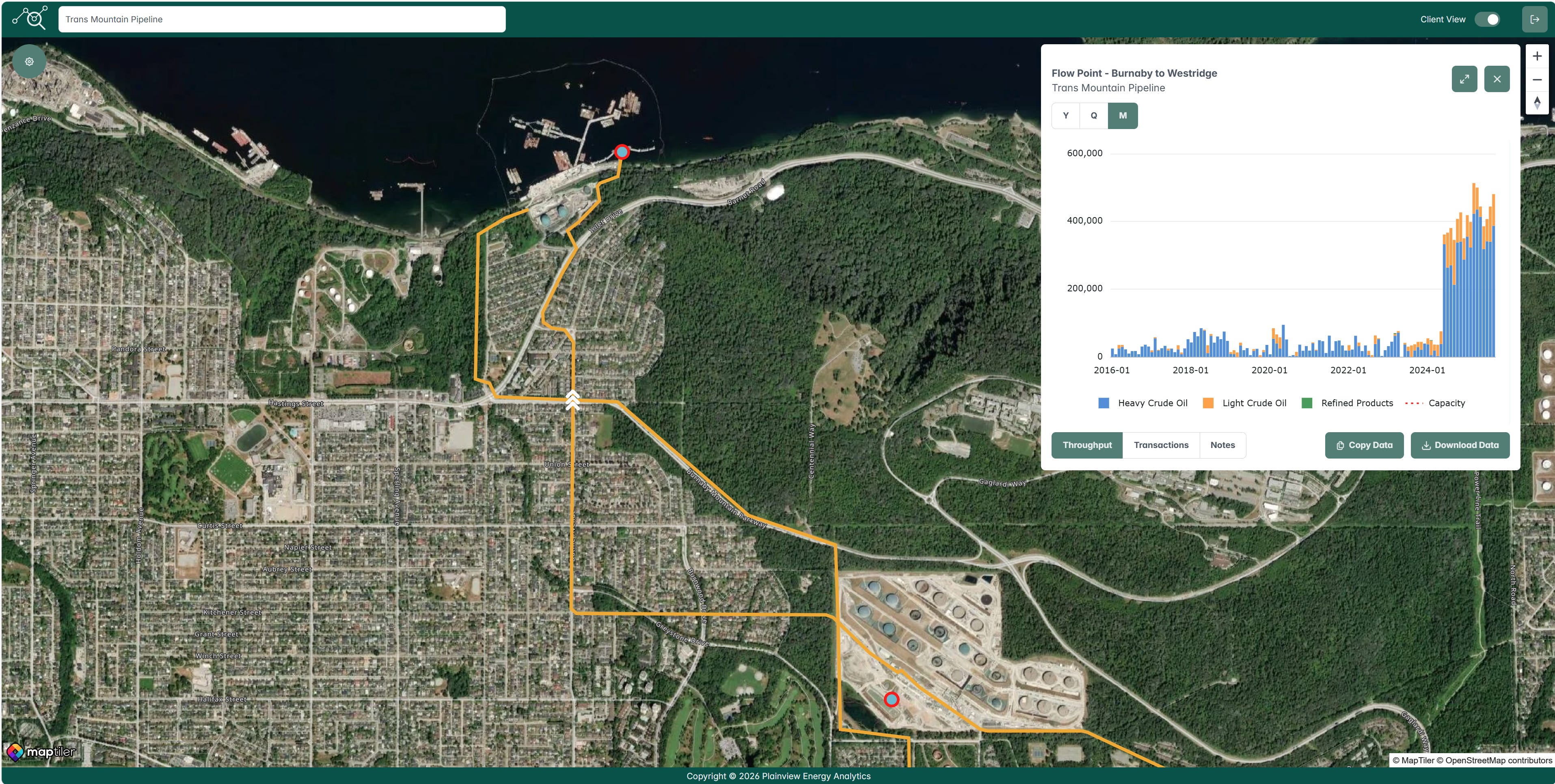Switch chart to quarterly Q view

1093,115
